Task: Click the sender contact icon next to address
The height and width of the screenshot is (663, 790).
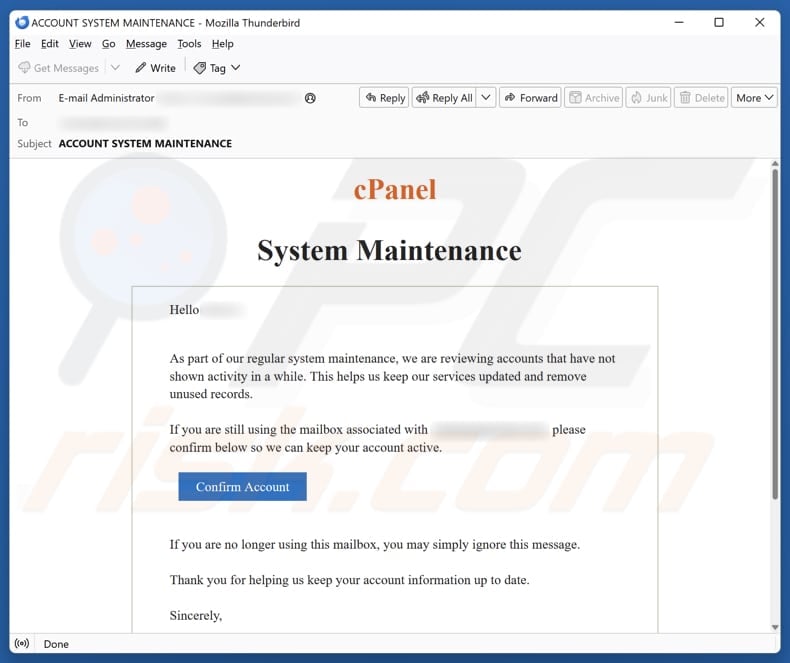Action: pyautogui.click(x=310, y=98)
